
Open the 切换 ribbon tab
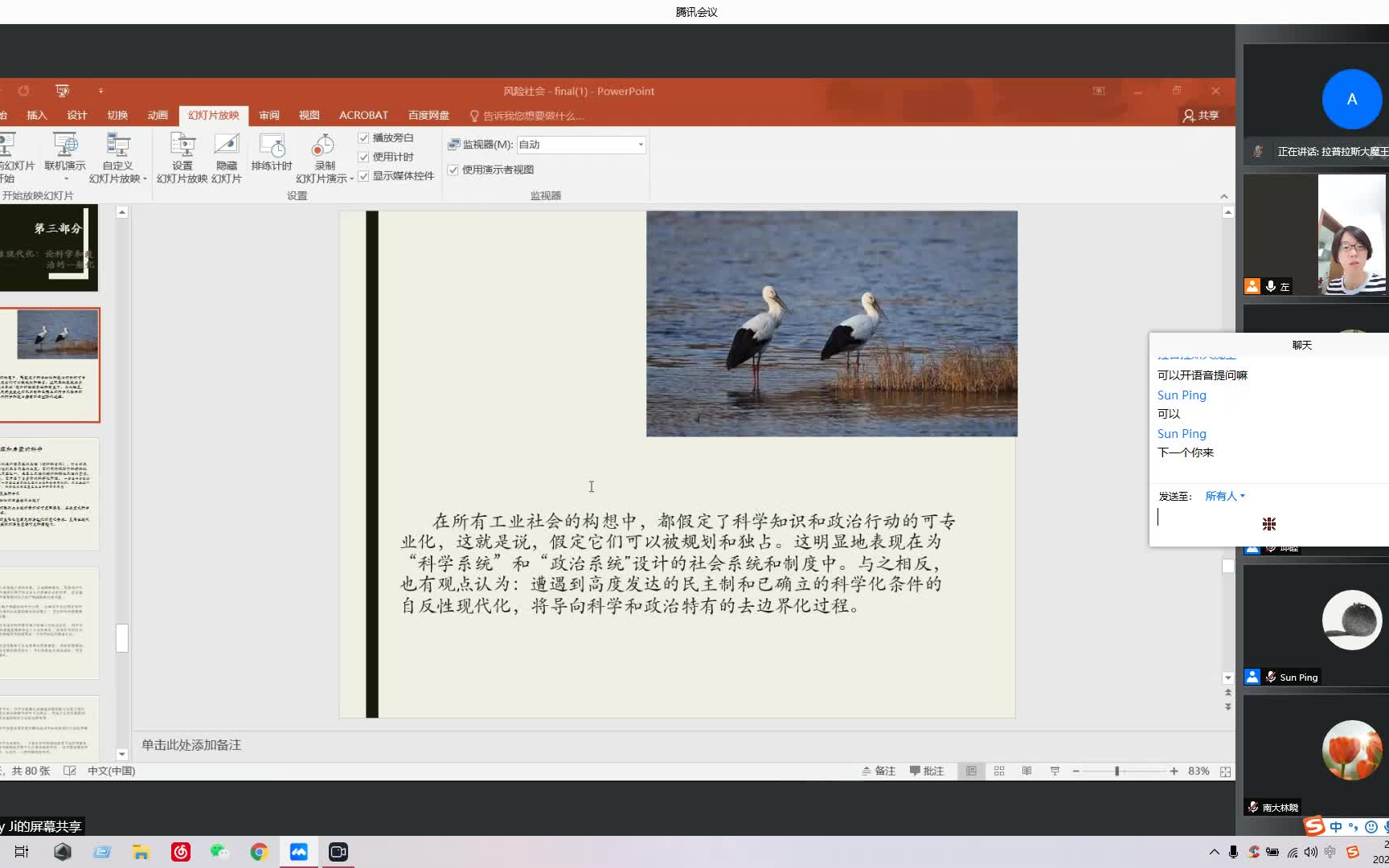117,116
